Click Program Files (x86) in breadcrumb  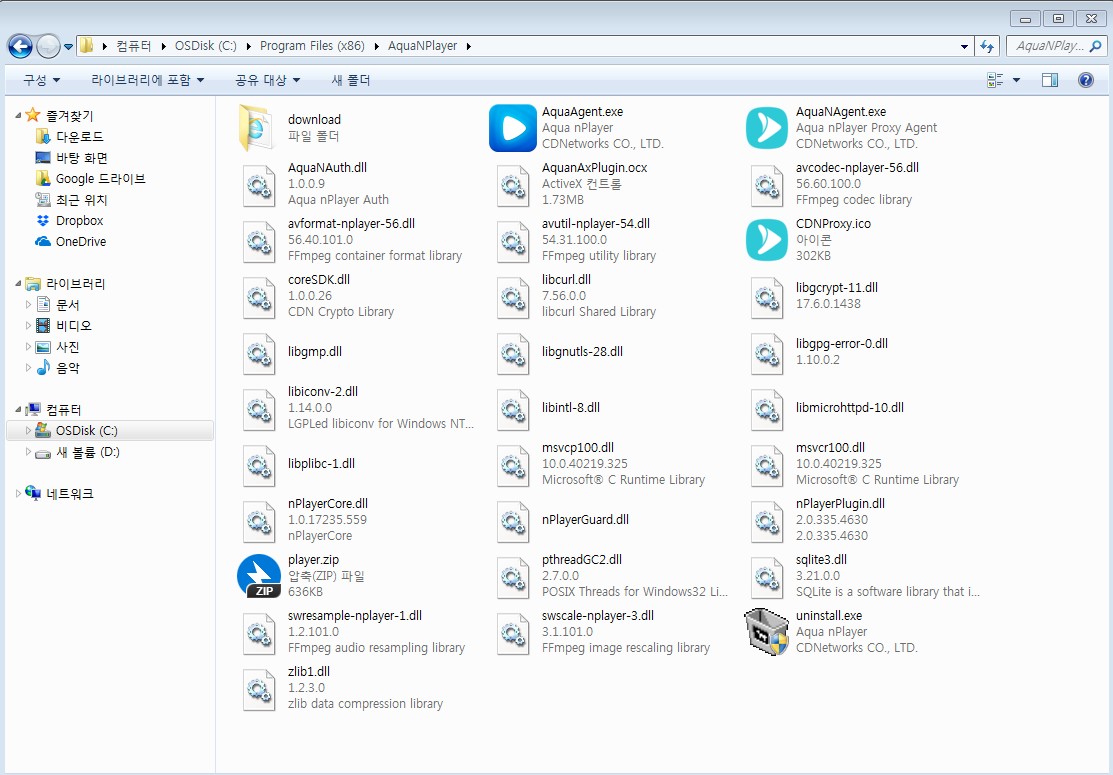[x=312, y=46]
